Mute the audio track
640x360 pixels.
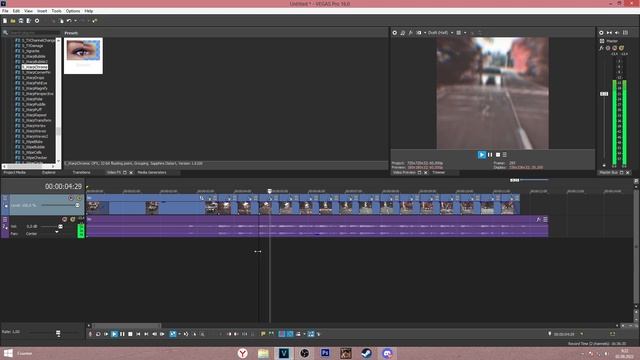click(x=64, y=220)
